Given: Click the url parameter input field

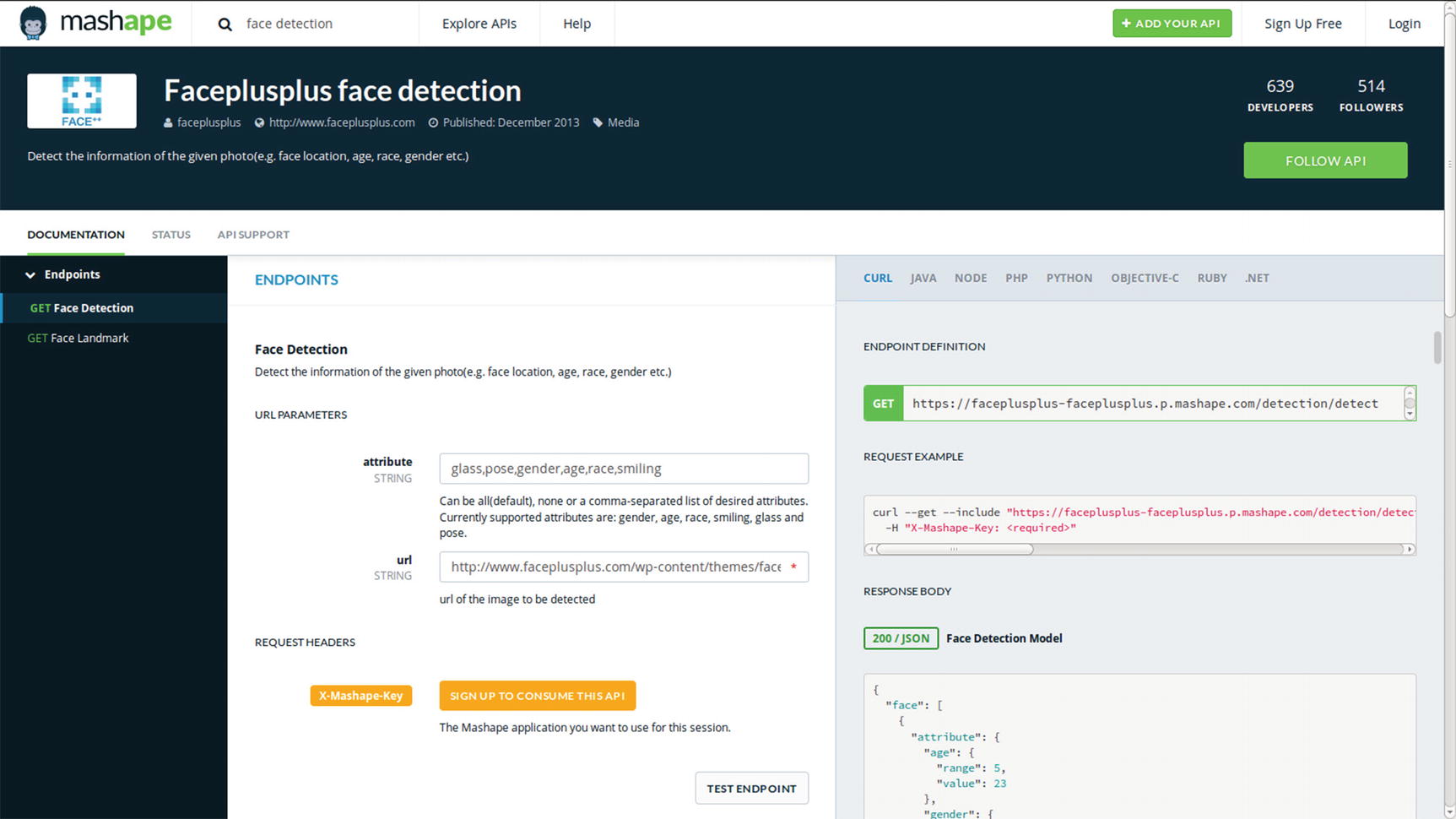Looking at the screenshot, I should (x=616, y=567).
